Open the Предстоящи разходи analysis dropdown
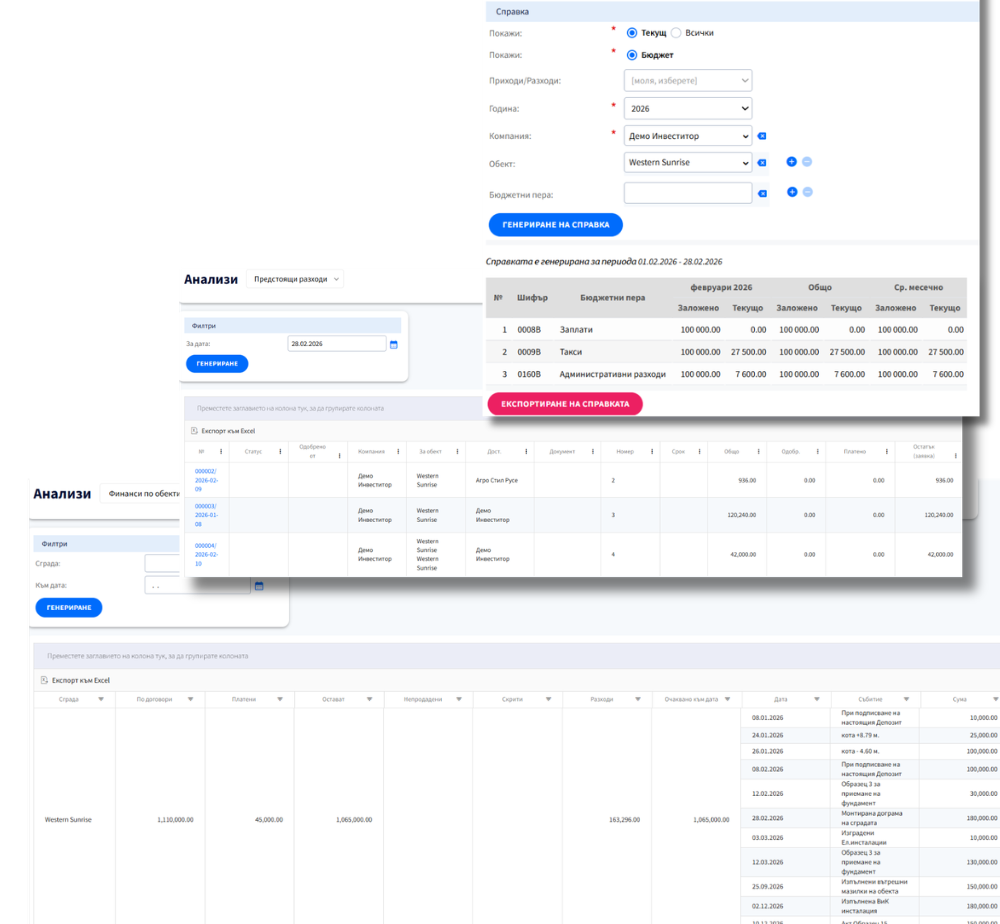Image resolution: width=1000 pixels, height=924 pixels. pos(295,279)
